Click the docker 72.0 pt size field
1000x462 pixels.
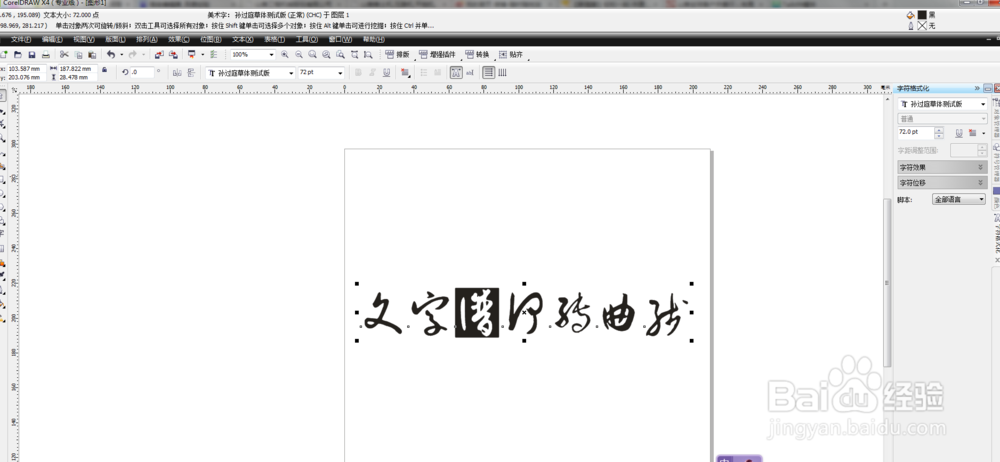click(x=916, y=132)
